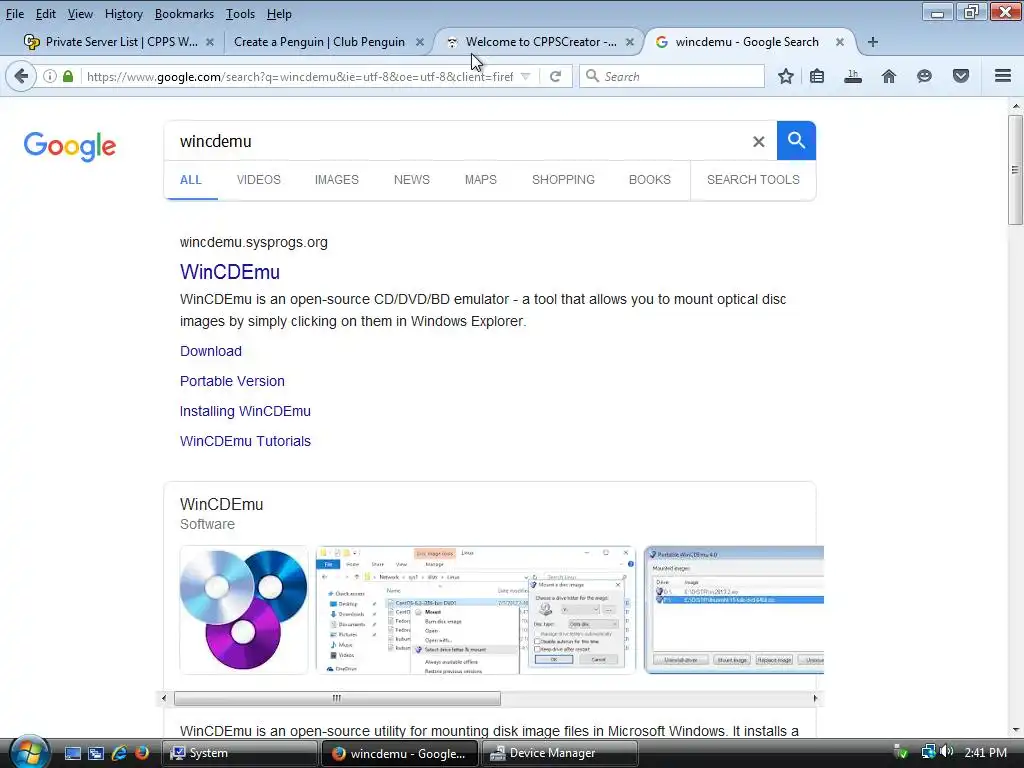Go back with the browser back arrow
The height and width of the screenshot is (768, 1024).
point(21,76)
